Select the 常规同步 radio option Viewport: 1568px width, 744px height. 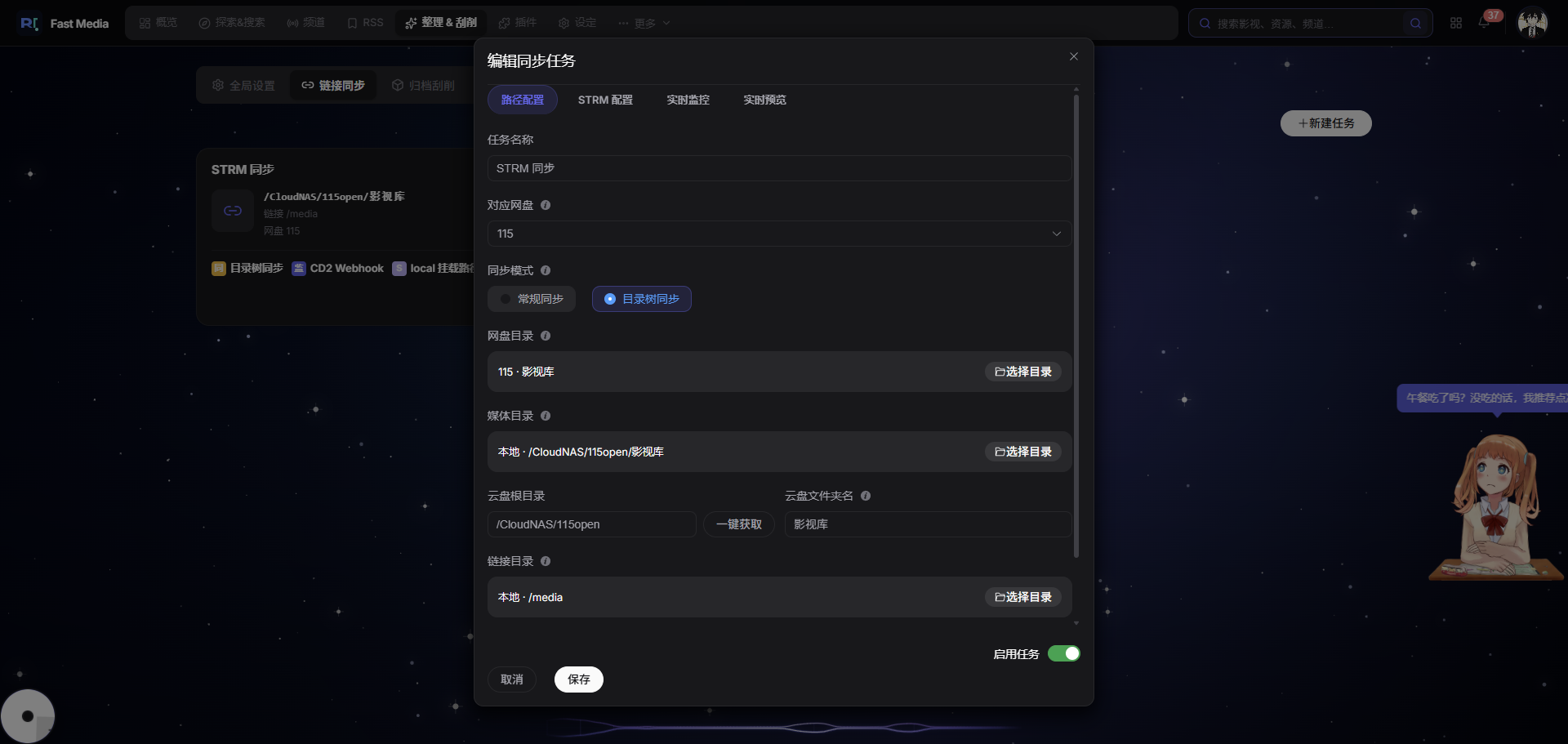click(x=532, y=299)
